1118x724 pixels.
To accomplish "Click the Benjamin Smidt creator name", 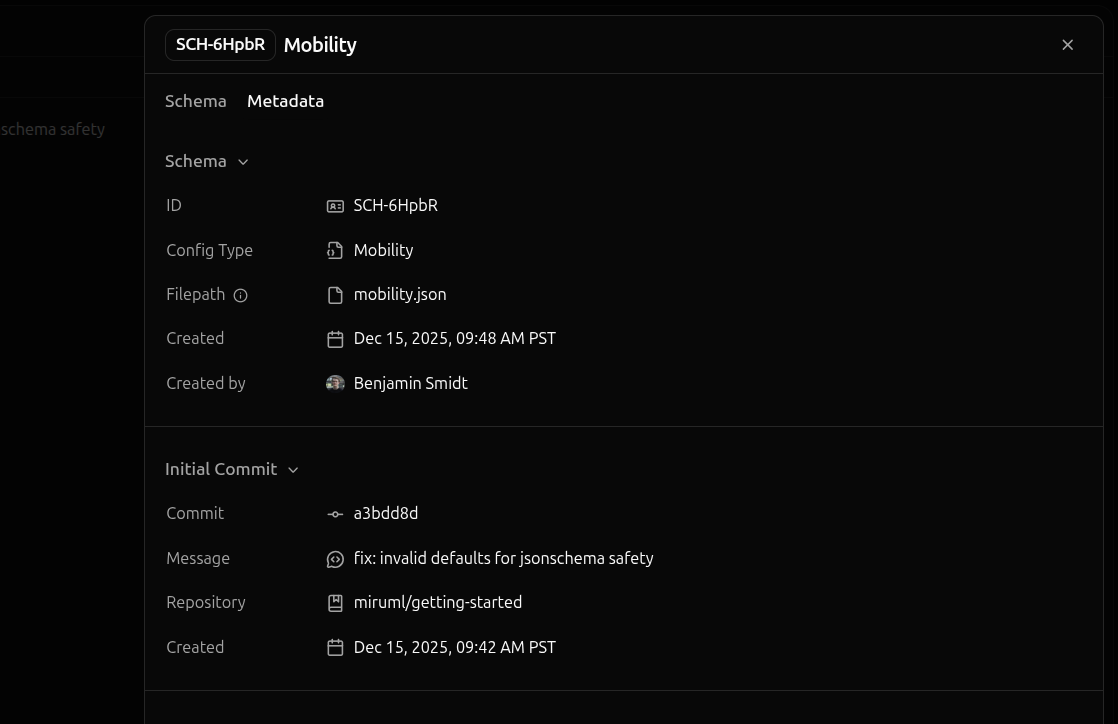I will [x=410, y=383].
